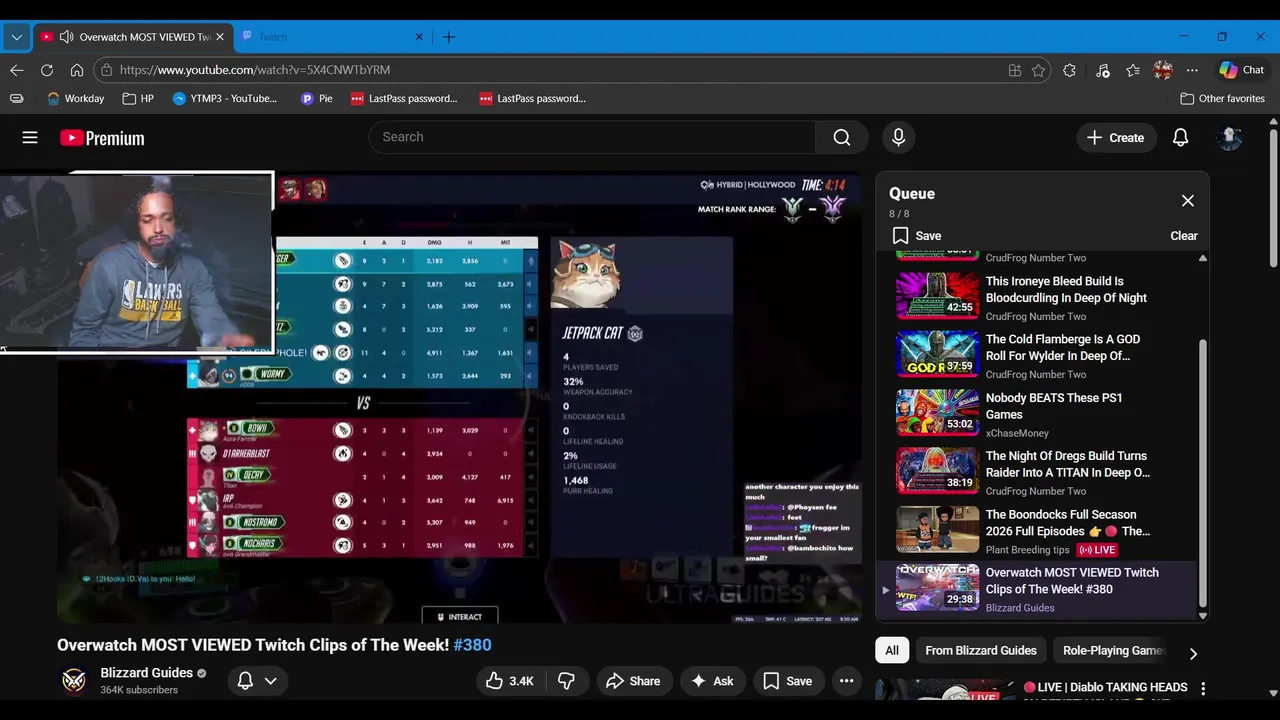Viewport: 1280px width, 720px height.
Task: Open browser extensions menu
Action: pyautogui.click(x=1070, y=70)
